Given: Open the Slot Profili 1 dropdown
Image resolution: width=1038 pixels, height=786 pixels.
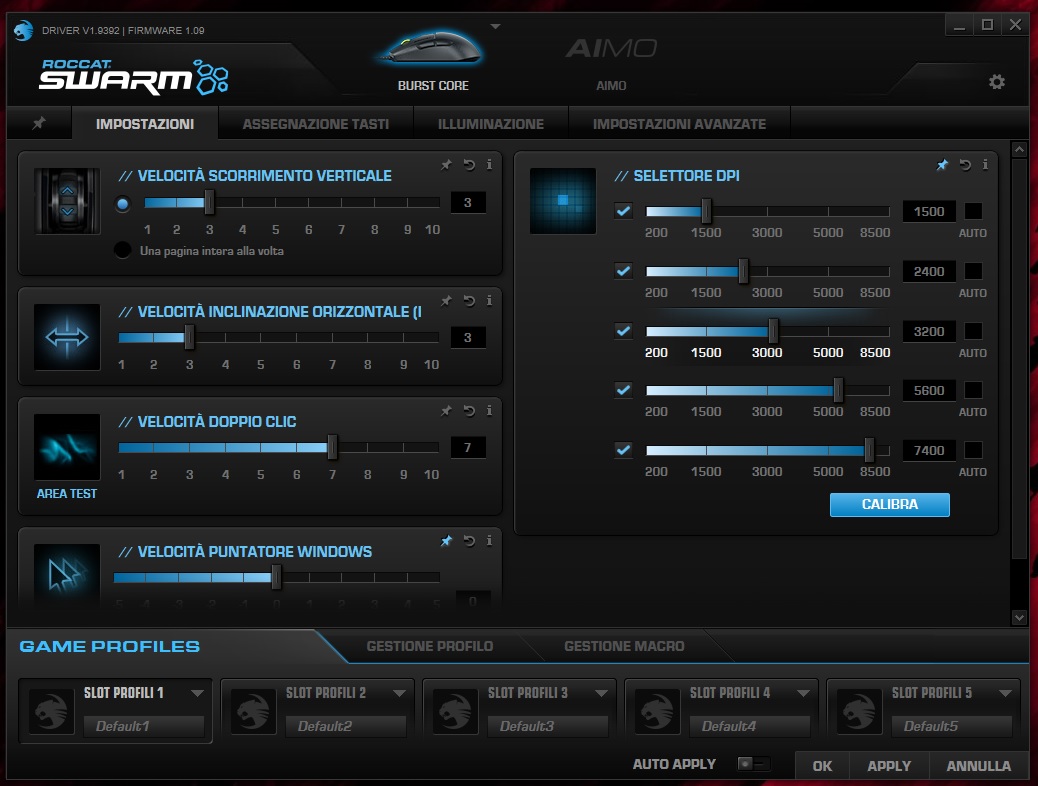Looking at the screenshot, I should tap(197, 693).
